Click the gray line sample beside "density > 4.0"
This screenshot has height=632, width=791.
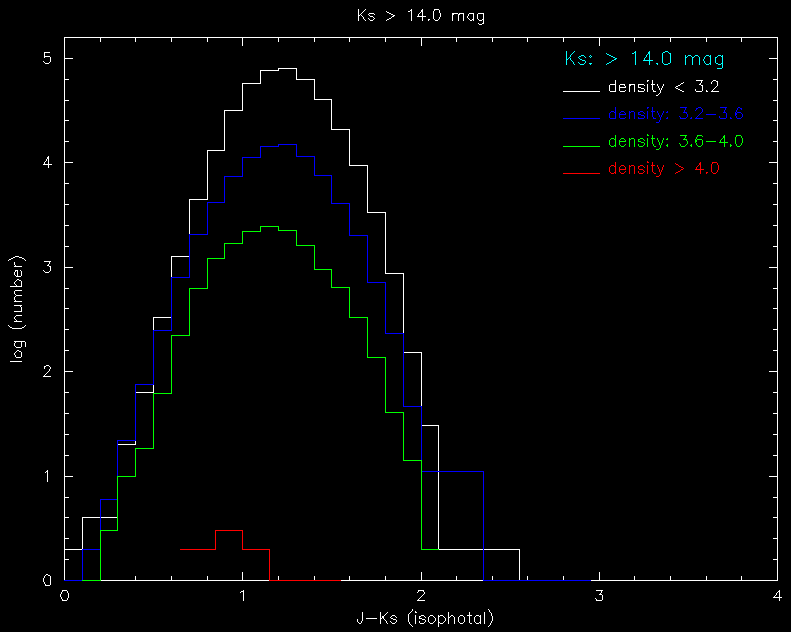(581, 172)
